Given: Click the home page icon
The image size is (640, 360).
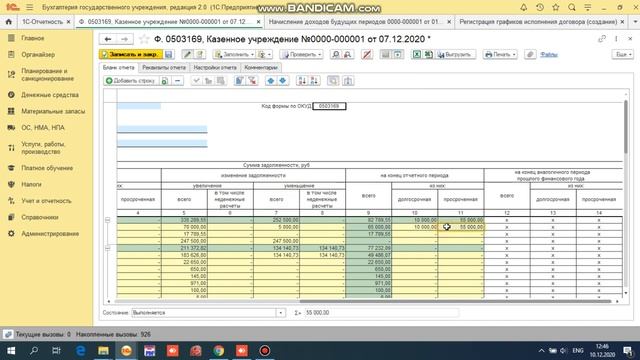Looking at the screenshot, I should pos(9,22).
